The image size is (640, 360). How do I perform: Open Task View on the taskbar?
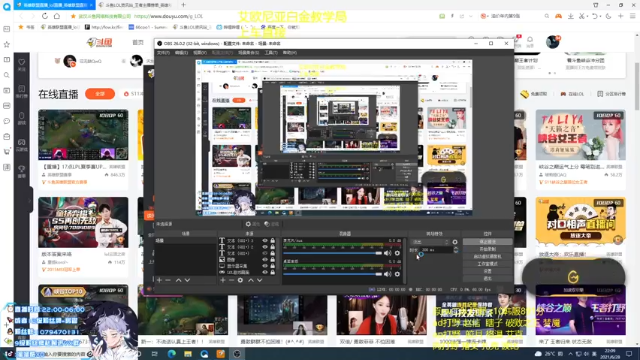155,353
